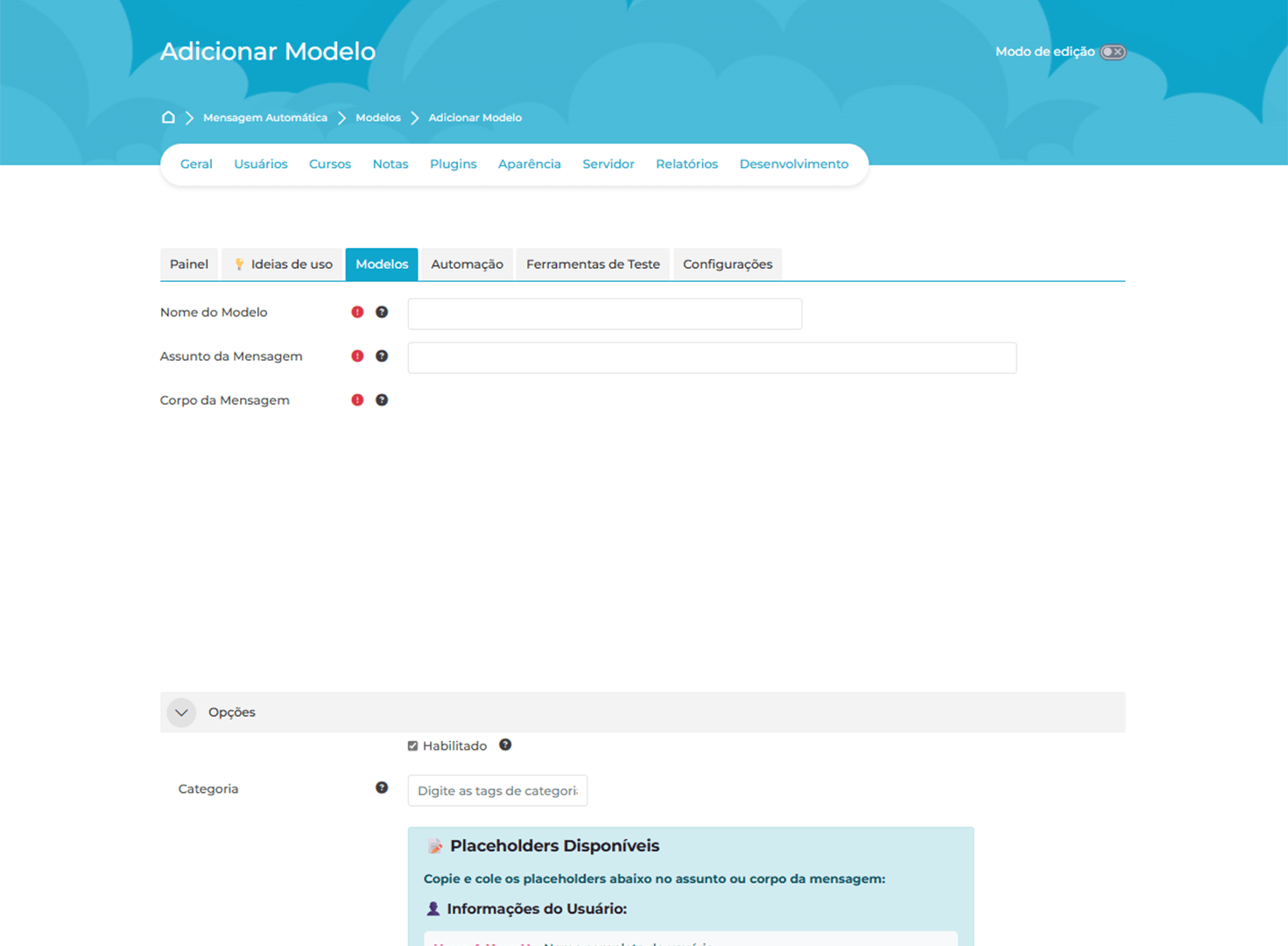The height and width of the screenshot is (946, 1288).
Task: Open help for Assunto da Mensagem
Action: [x=382, y=356]
